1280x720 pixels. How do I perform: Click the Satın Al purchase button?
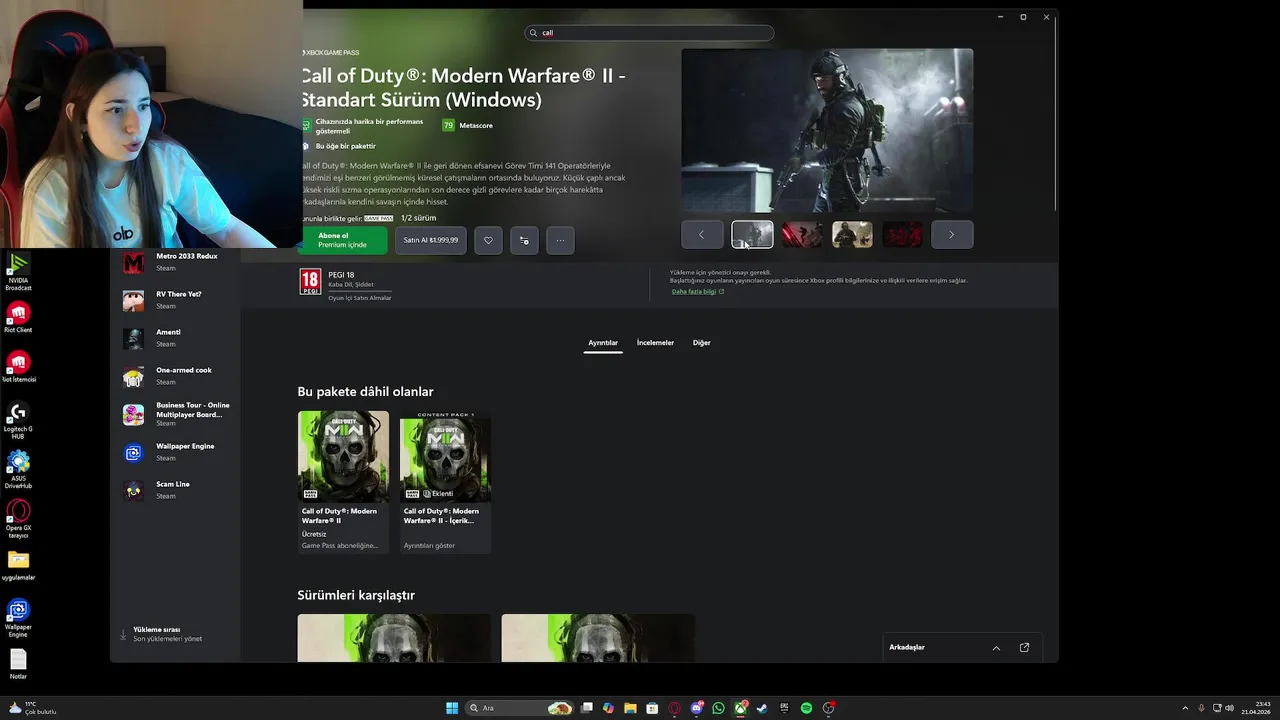coord(431,240)
